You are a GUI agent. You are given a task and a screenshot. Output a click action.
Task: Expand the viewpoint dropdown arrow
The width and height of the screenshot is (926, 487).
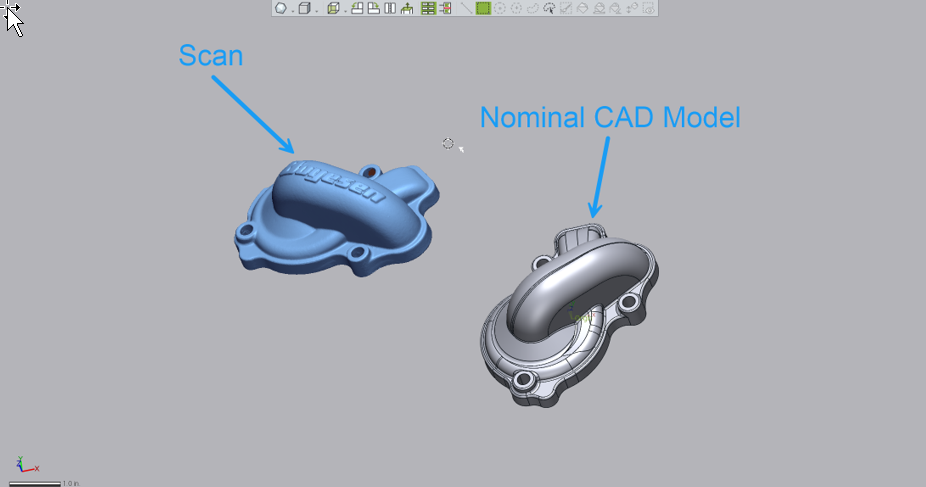345,11
